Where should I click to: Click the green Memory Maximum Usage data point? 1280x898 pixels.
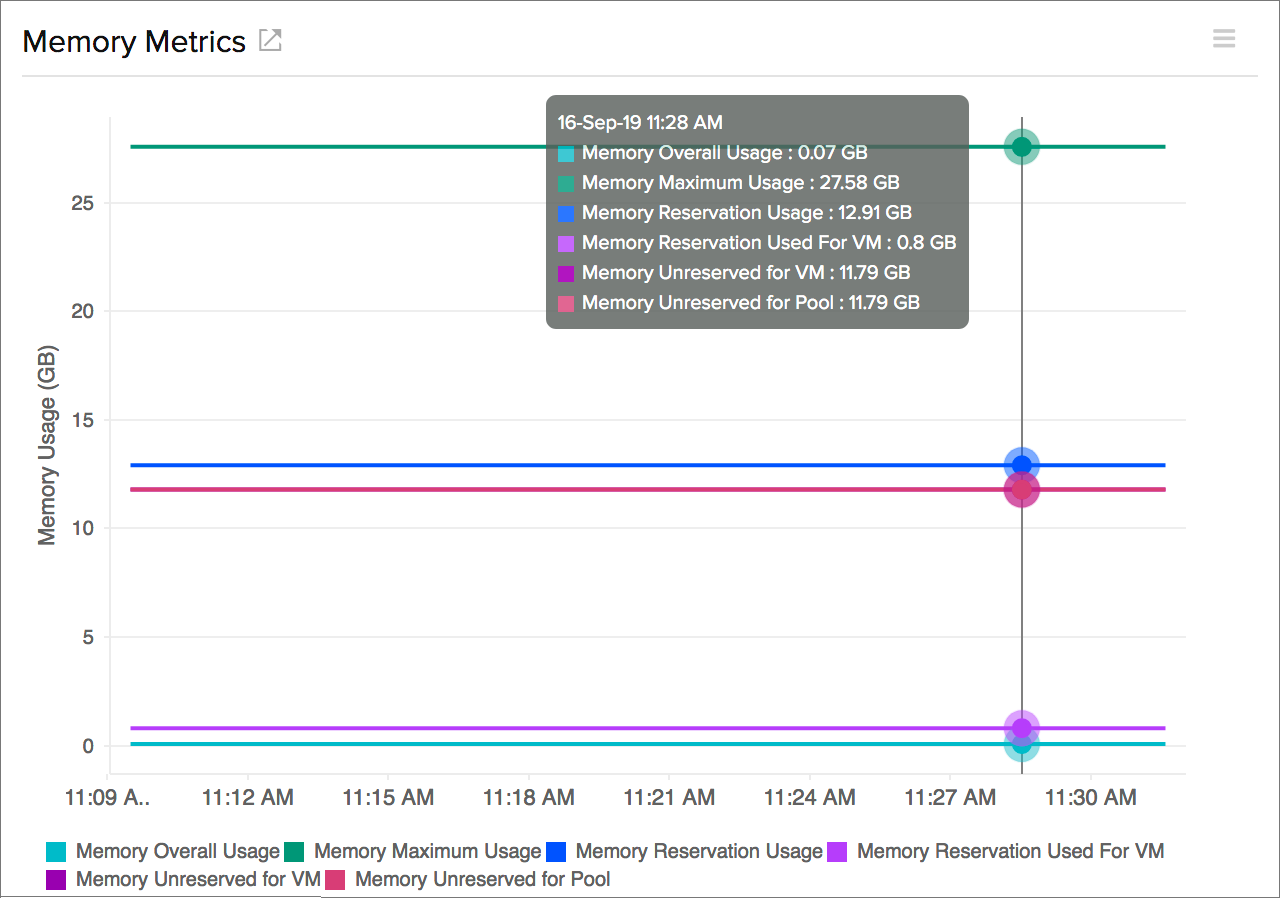[1021, 147]
